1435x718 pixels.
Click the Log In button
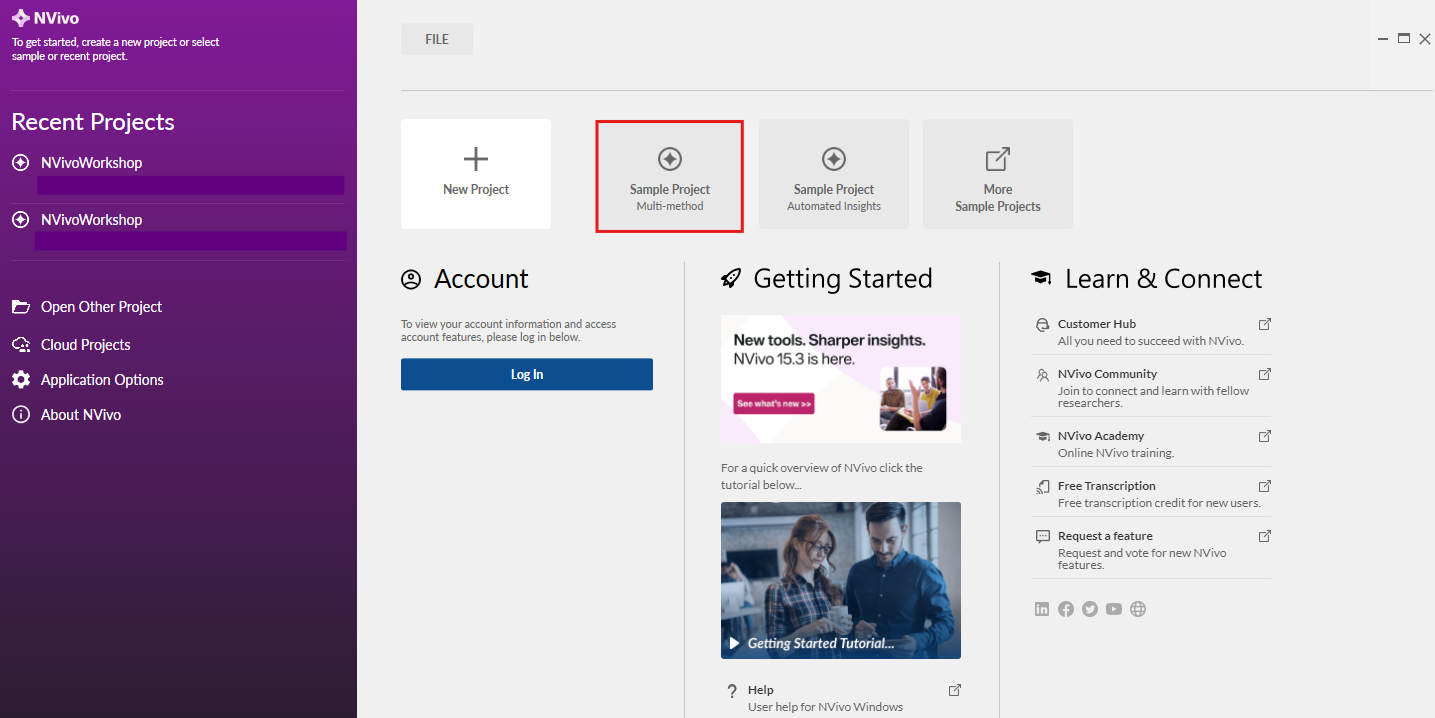(527, 374)
